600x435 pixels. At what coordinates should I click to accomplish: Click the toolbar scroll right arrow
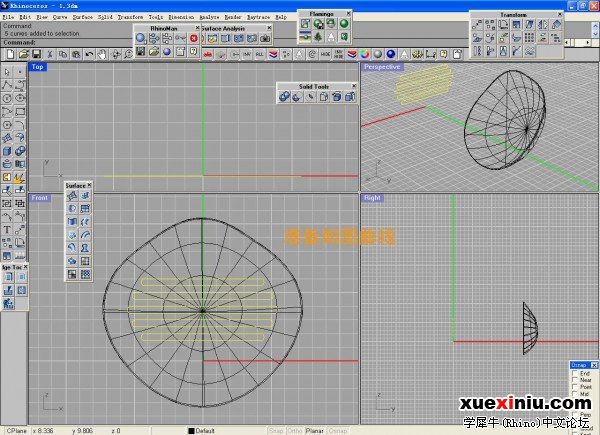click(588, 43)
